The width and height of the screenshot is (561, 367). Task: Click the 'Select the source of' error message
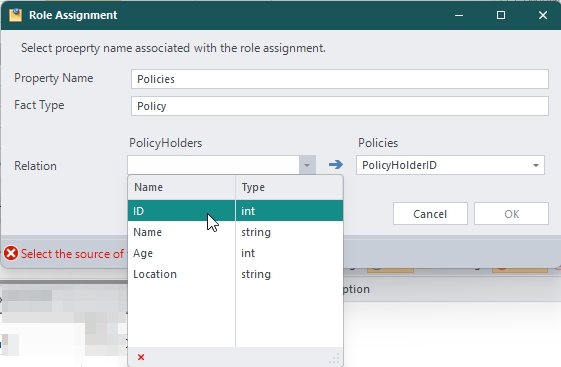(72, 254)
